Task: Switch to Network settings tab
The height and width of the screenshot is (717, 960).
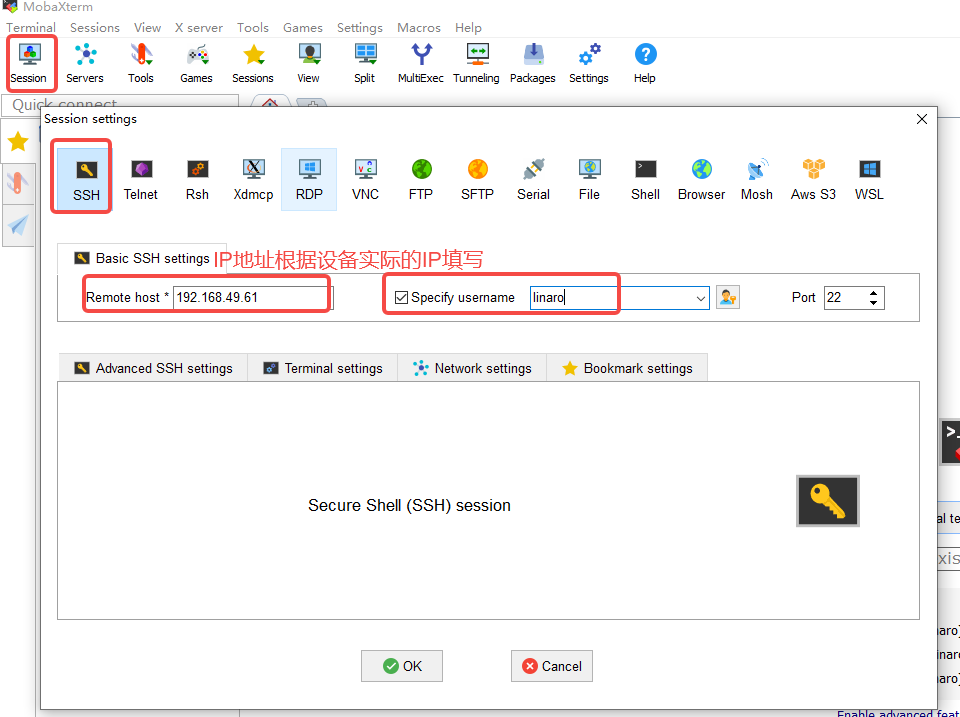Action: (x=472, y=368)
